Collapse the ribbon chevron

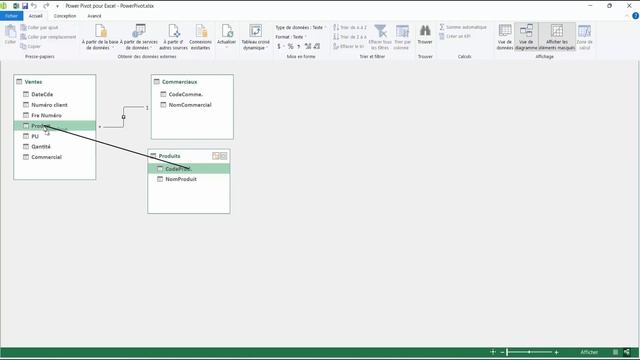coord(627,16)
